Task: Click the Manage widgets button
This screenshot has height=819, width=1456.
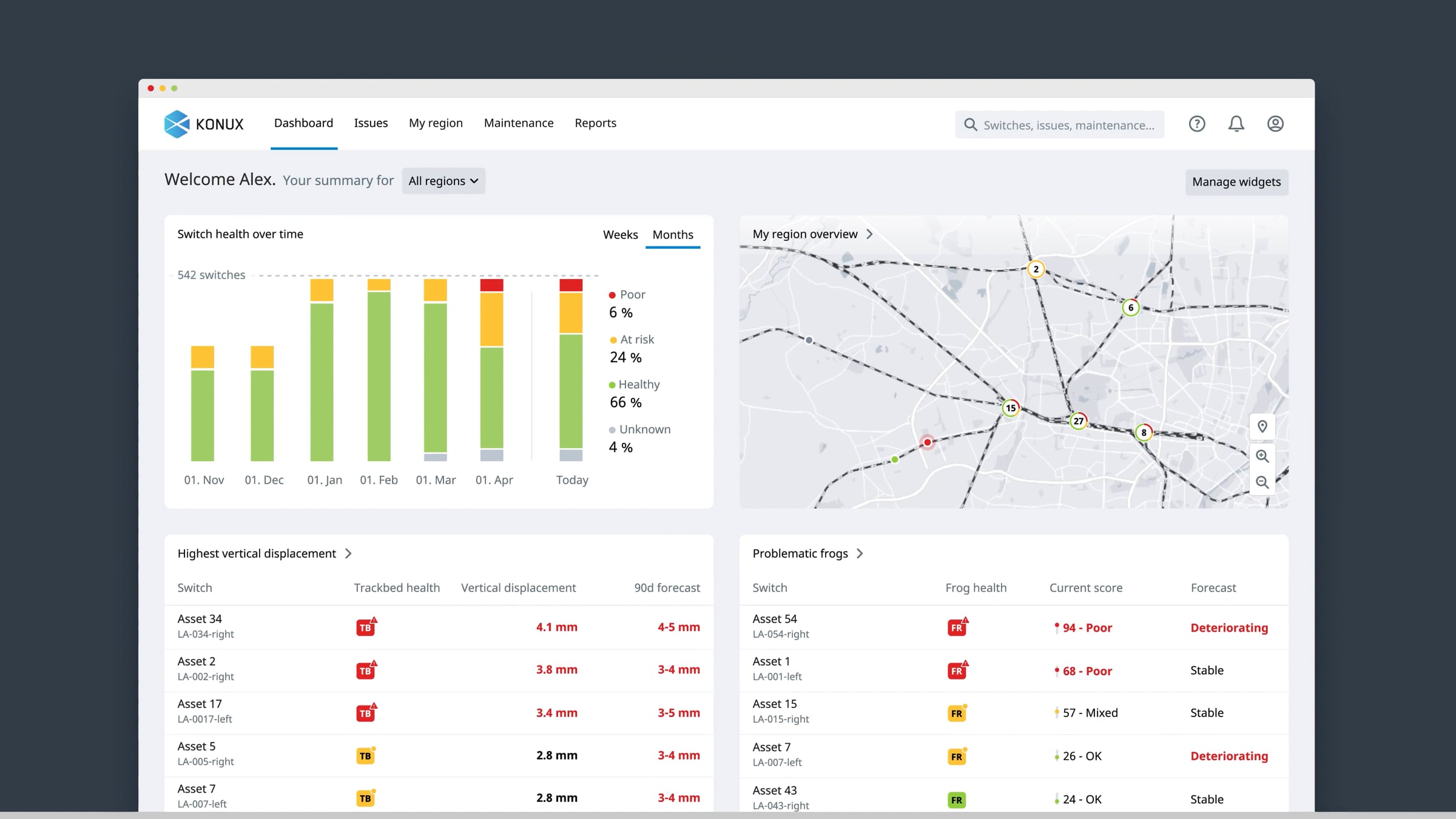Action: (x=1236, y=182)
